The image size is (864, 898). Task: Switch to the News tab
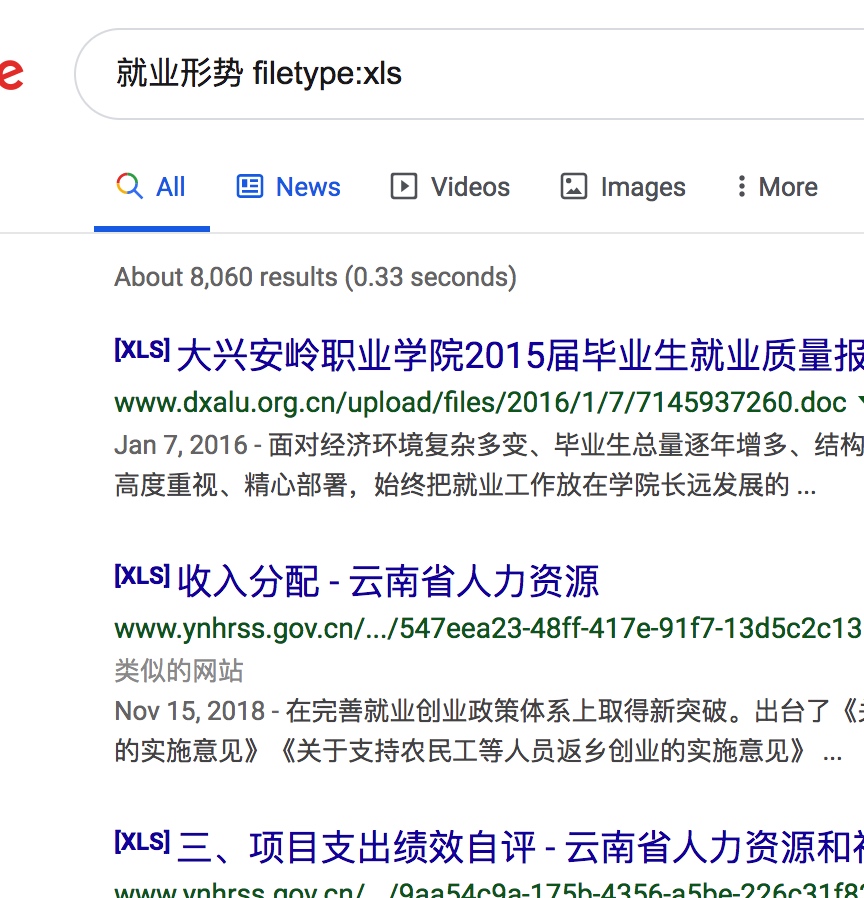[308, 187]
